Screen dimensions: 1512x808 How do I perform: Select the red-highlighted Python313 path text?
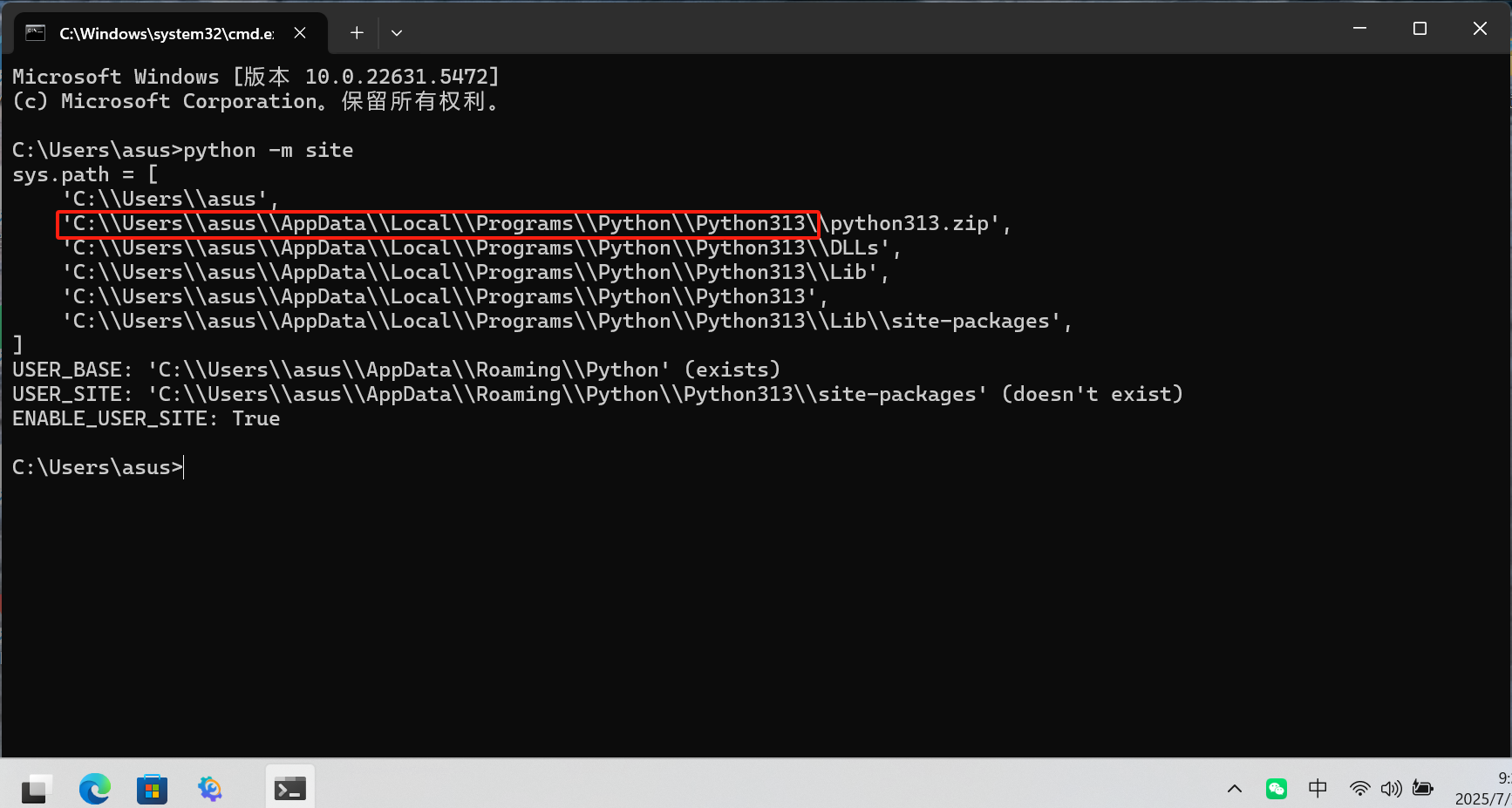[x=438, y=223]
